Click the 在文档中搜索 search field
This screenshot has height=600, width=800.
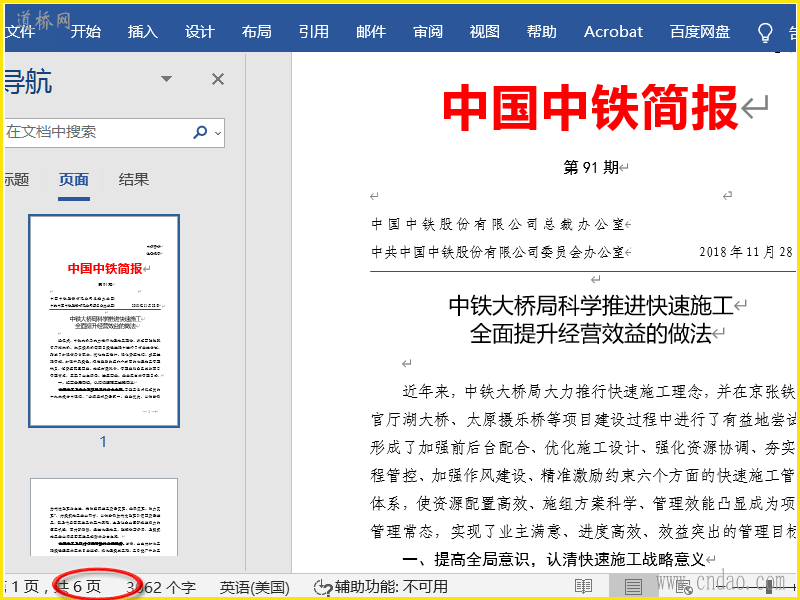(97, 132)
